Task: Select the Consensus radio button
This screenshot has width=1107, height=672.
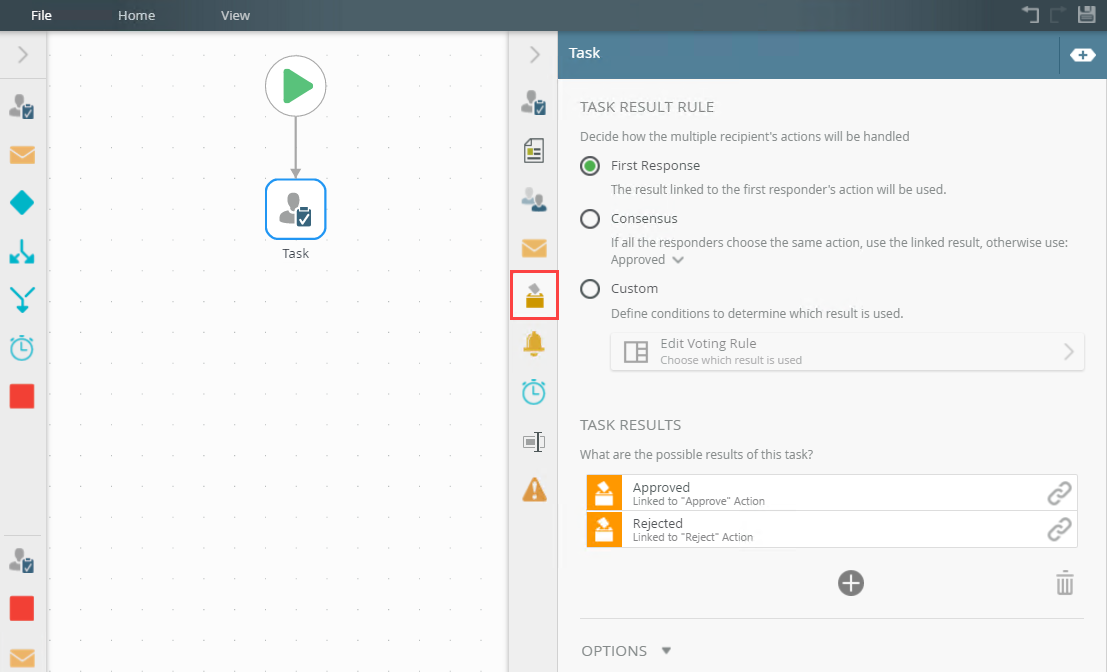Action: pyautogui.click(x=590, y=219)
